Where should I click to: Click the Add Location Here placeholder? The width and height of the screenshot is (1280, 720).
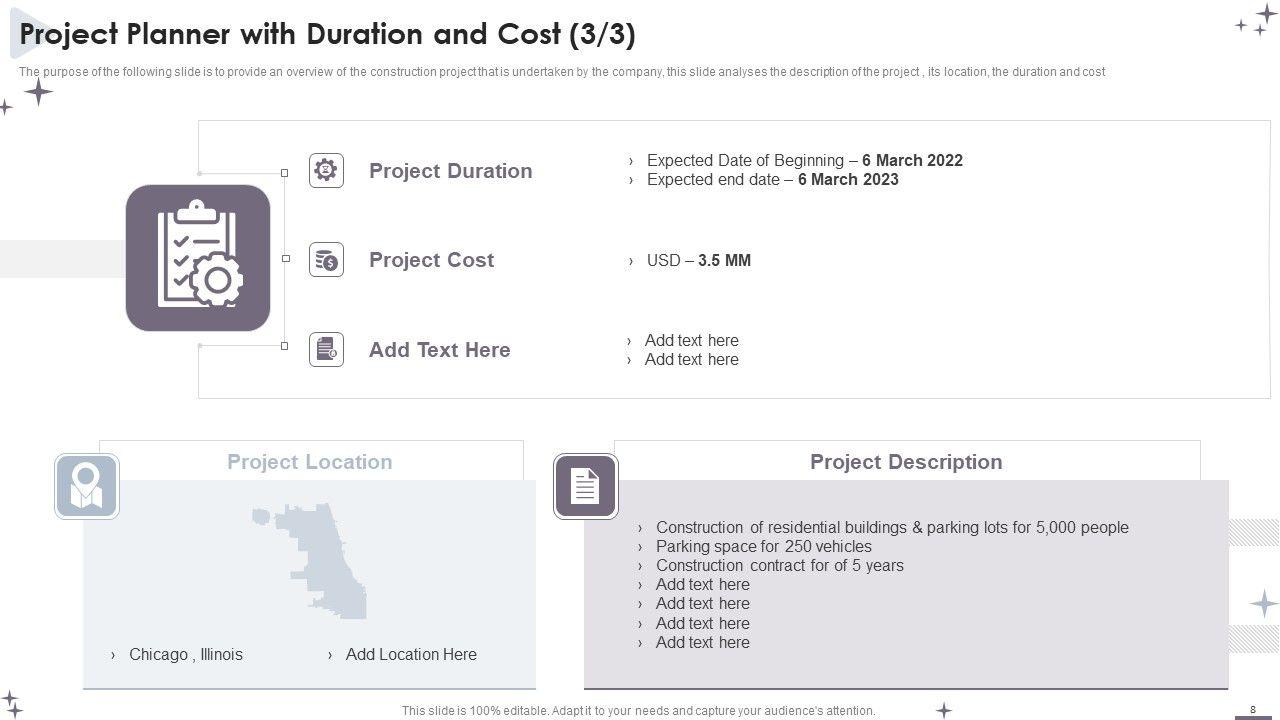click(x=411, y=654)
